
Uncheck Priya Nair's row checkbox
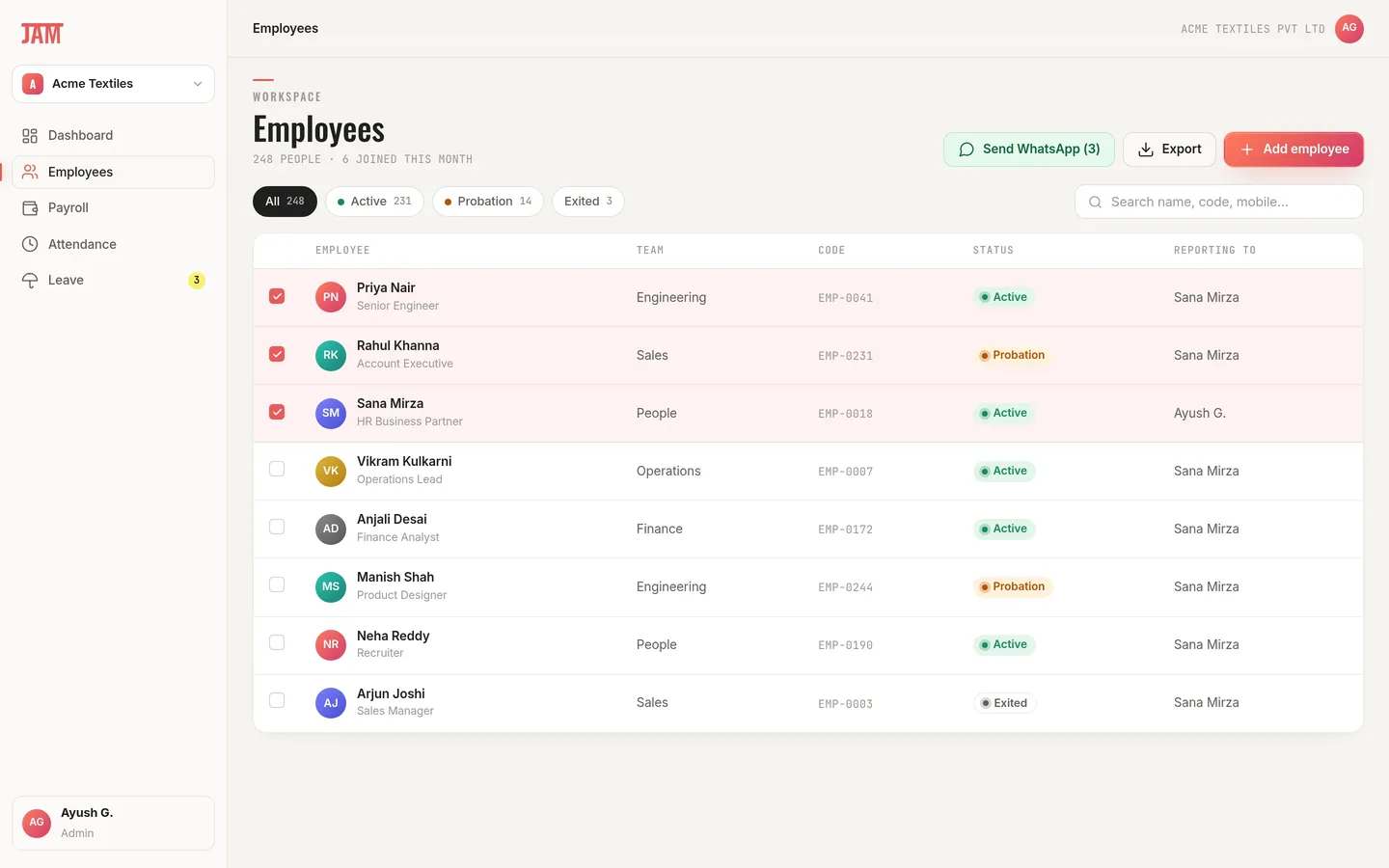click(x=277, y=296)
